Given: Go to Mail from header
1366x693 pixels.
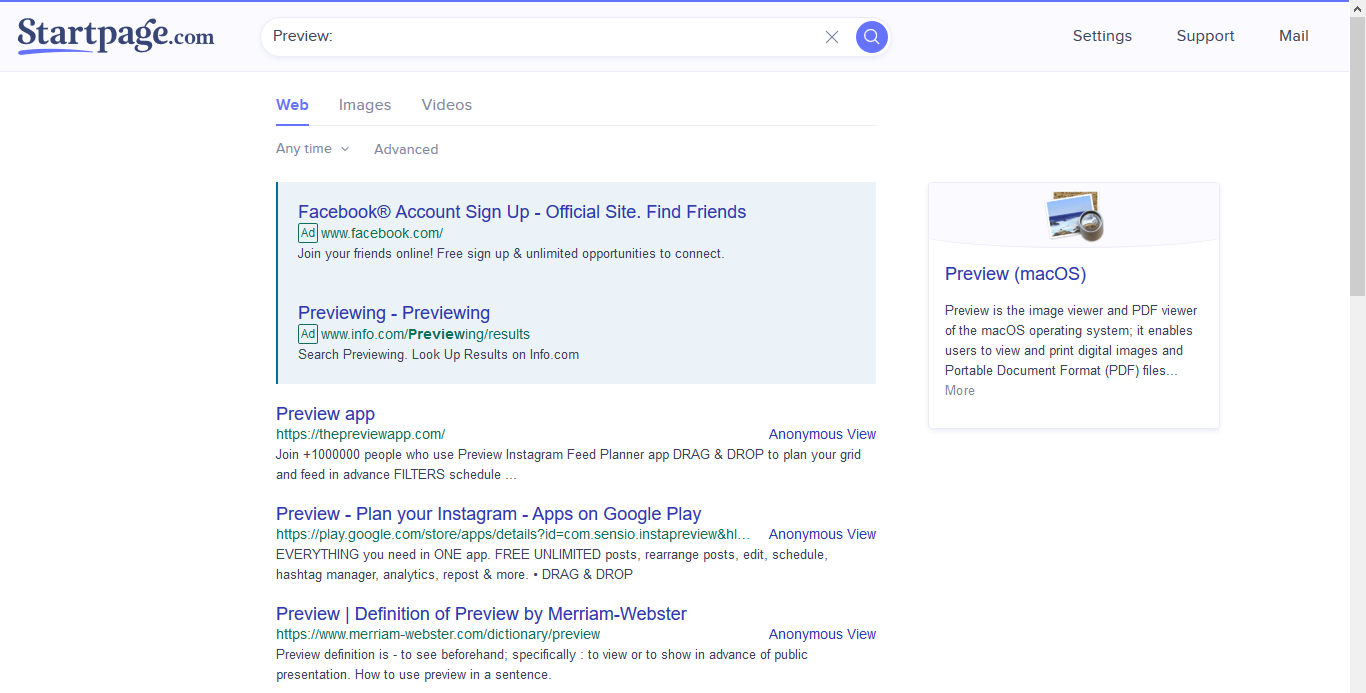Looking at the screenshot, I should pyautogui.click(x=1293, y=36).
